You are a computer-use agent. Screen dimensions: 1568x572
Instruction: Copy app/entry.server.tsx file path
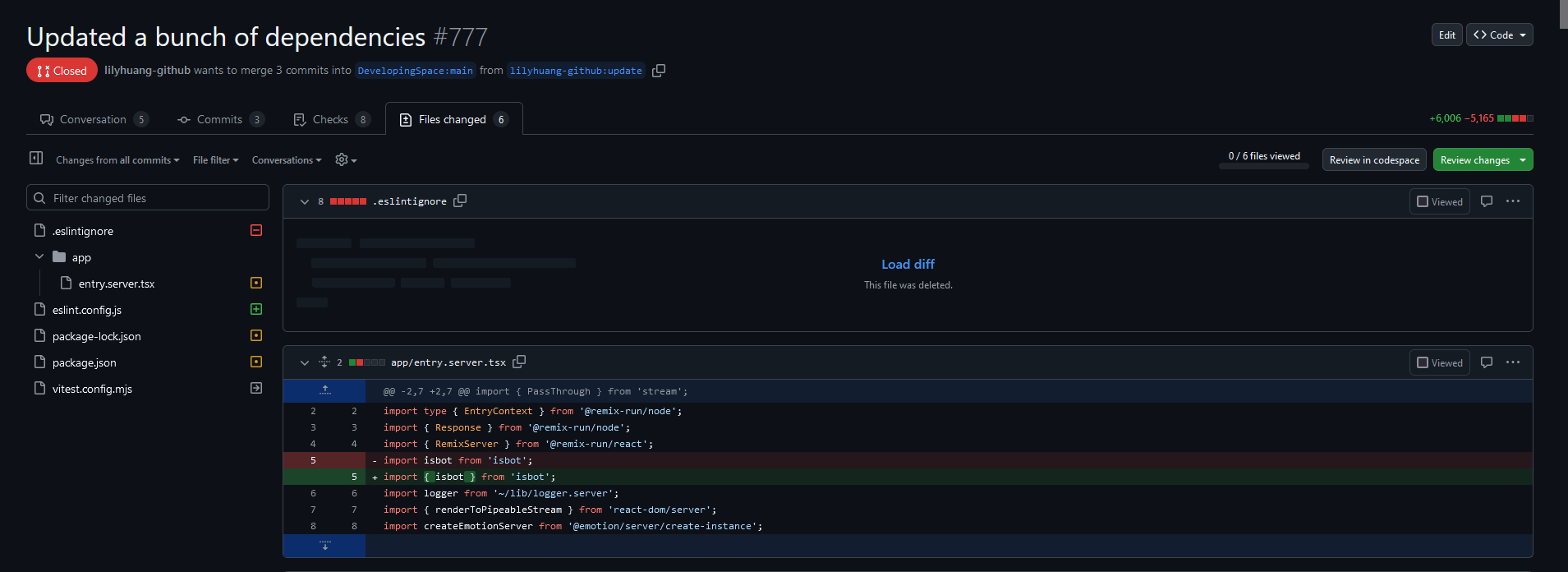519,362
